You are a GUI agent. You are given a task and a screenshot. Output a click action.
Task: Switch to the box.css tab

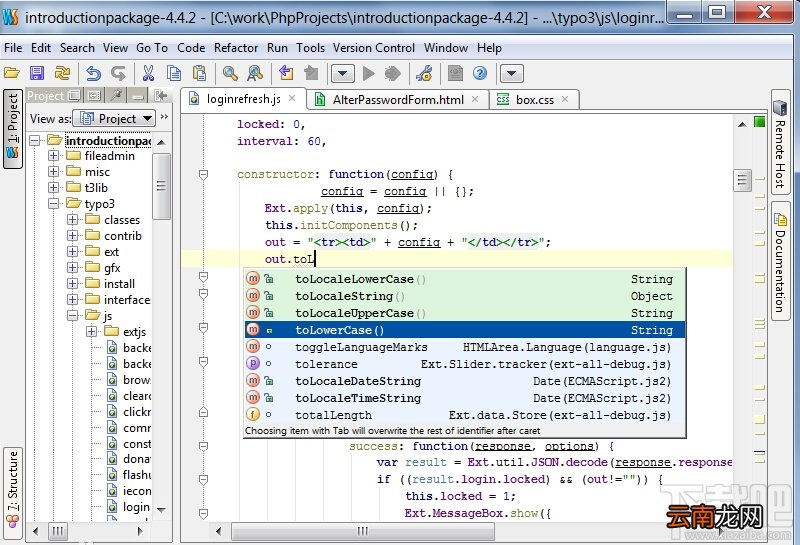(534, 100)
